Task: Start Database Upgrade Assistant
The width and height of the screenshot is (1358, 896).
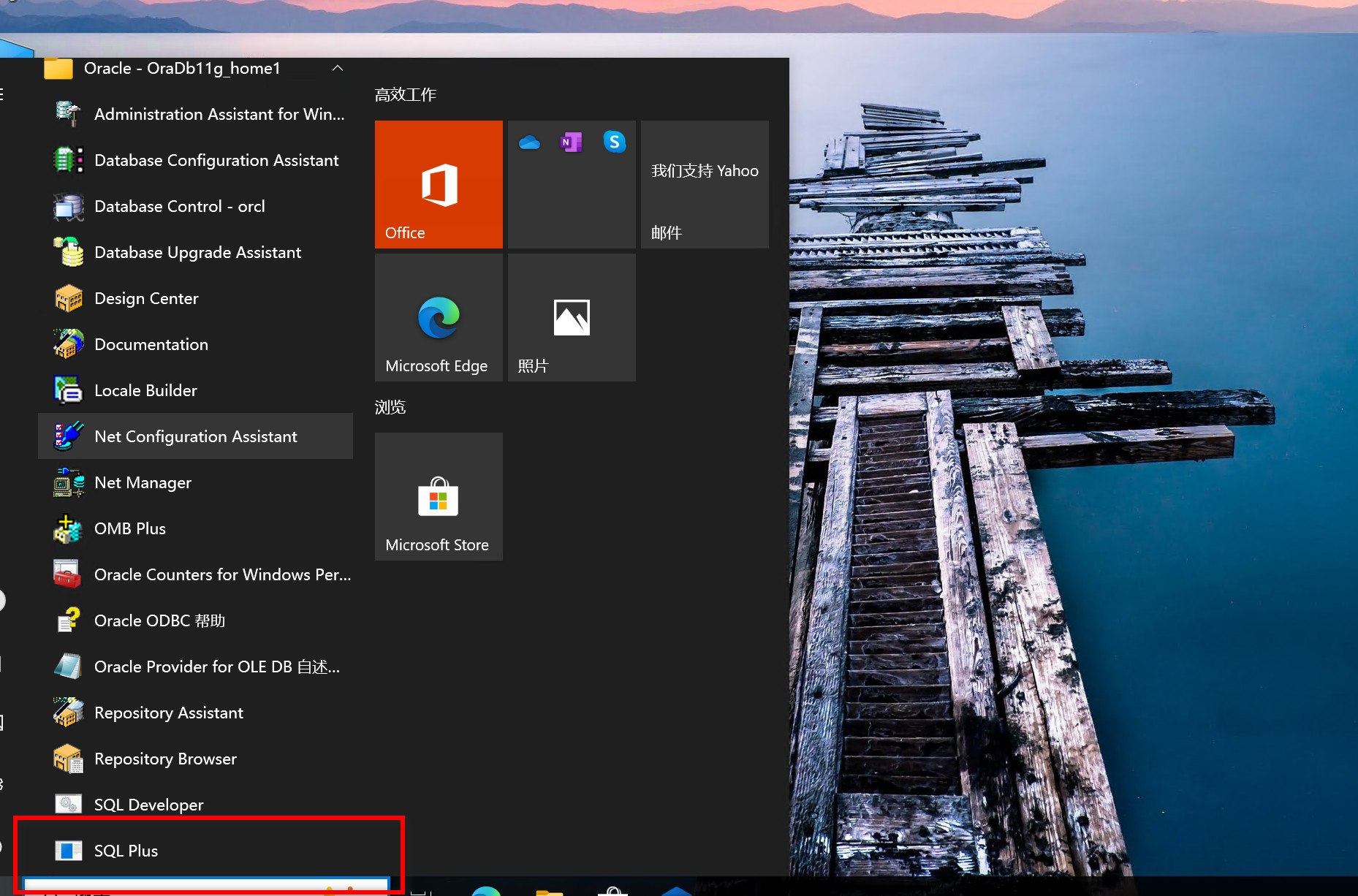Action: 197,253
